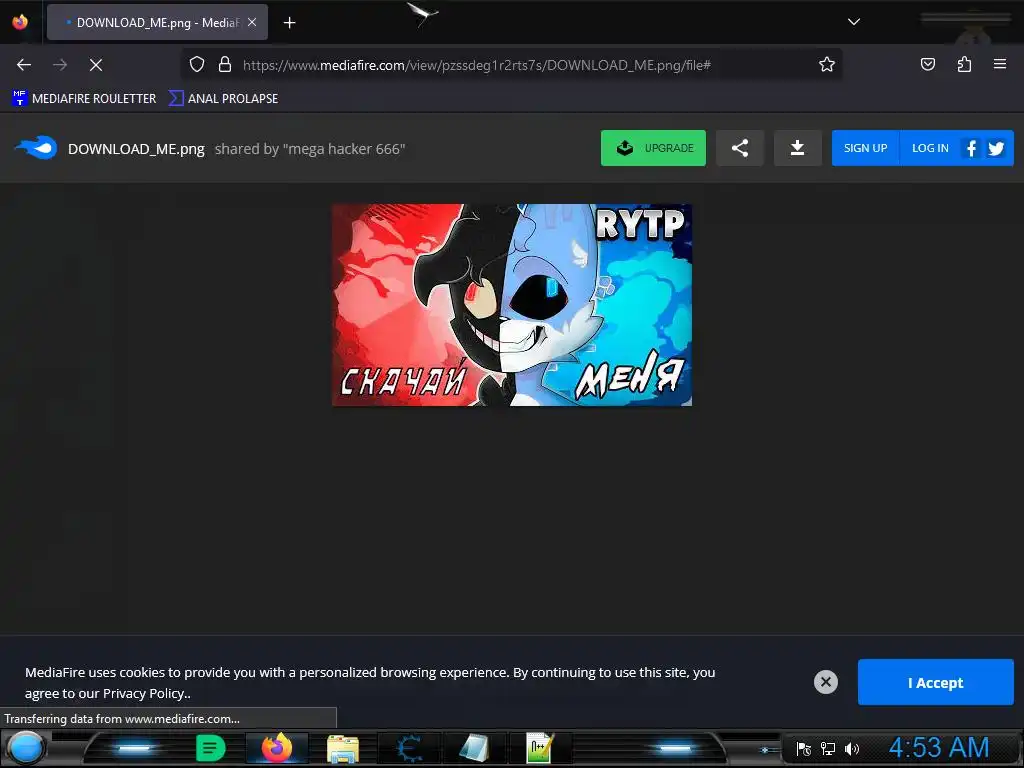Image resolution: width=1024 pixels, height=768 pixels.
Task: Share the file via share icon
Action: pos(740,148)
